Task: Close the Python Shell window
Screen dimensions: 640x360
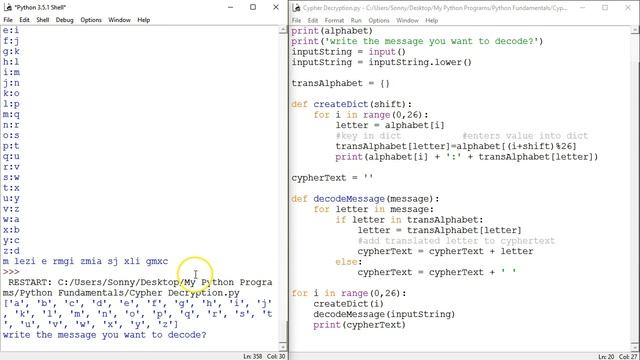Action: click(x=276, y=7)
